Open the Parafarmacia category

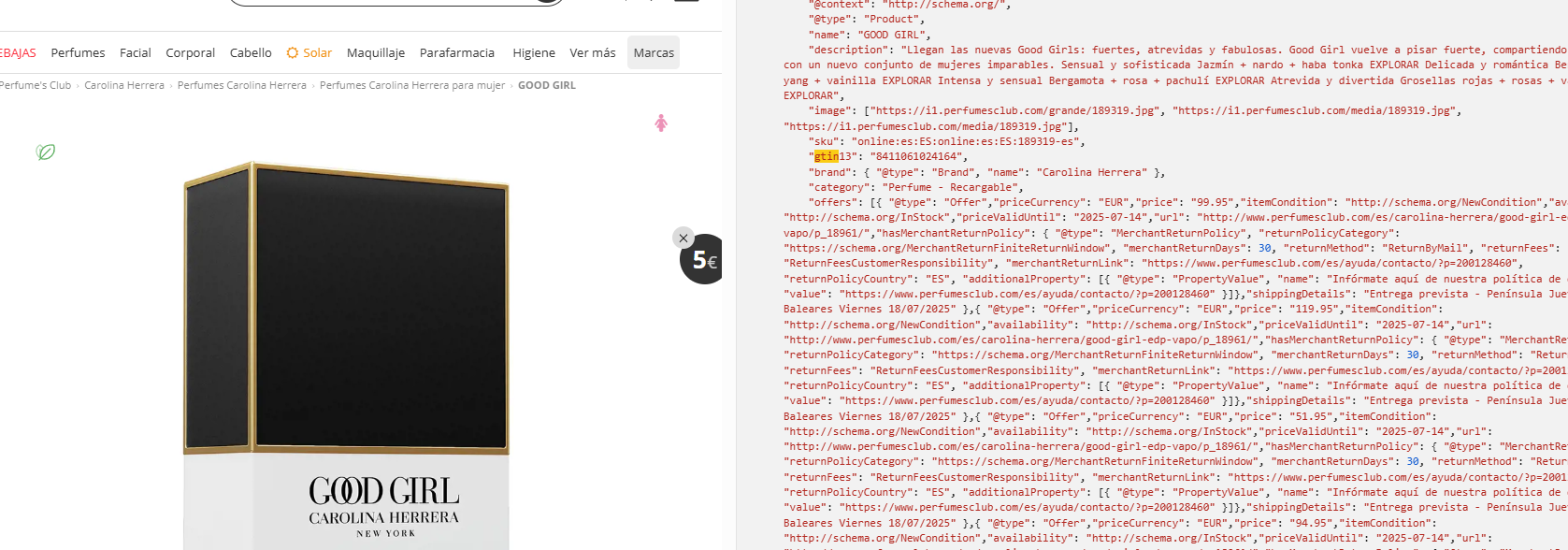[x=457, y=53]
